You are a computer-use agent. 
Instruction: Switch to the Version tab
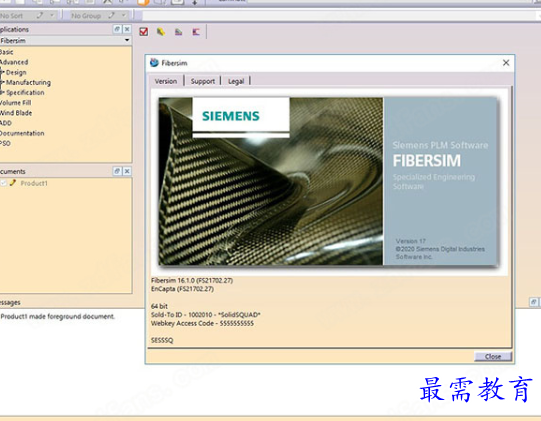point(166,81)
